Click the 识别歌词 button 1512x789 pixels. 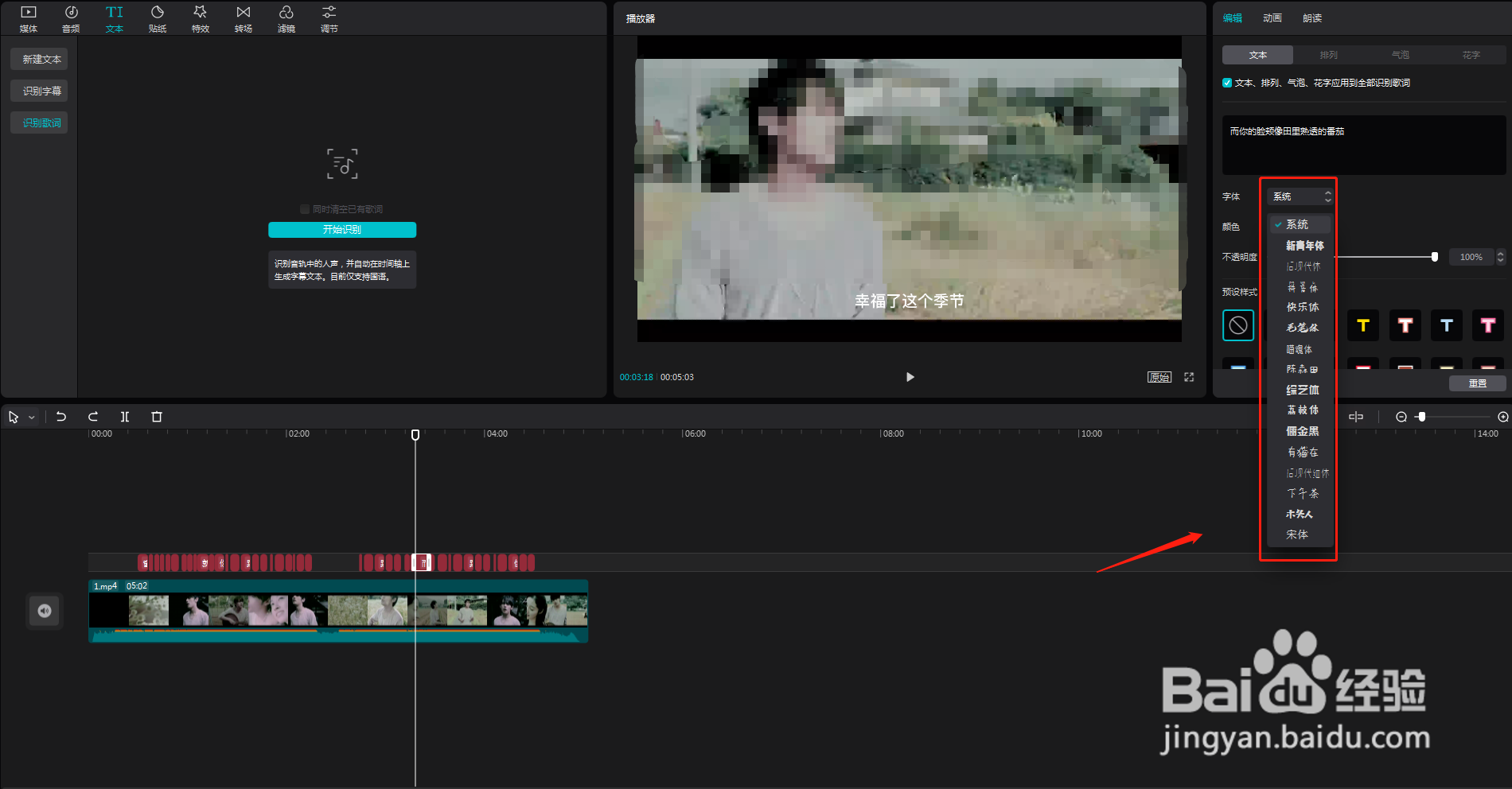point(39,122)
